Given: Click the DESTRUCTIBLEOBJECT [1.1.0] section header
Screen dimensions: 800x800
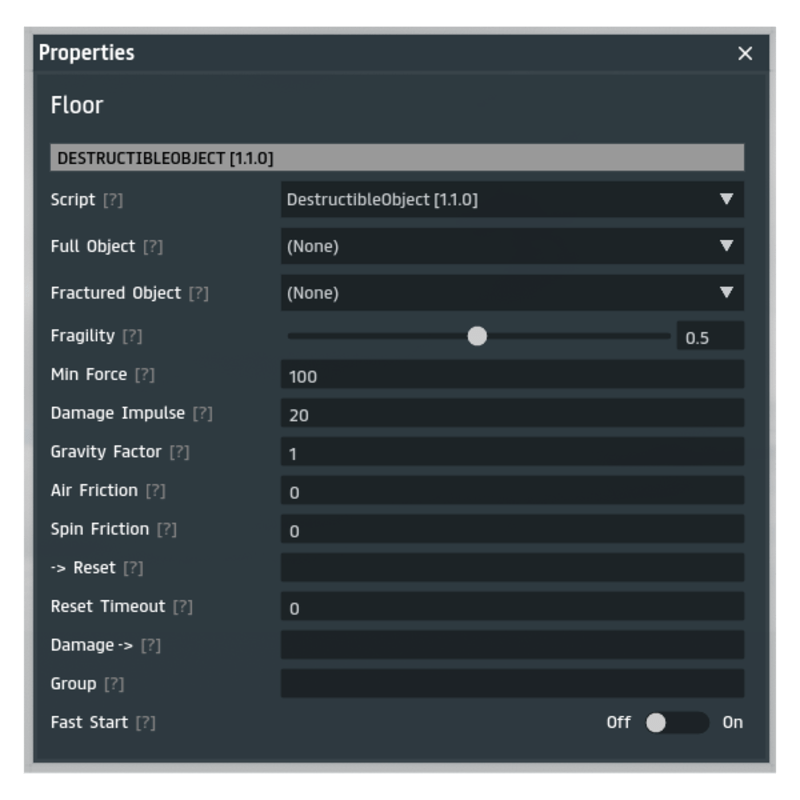Looking at the screenshot, I should tap(397, 158).
